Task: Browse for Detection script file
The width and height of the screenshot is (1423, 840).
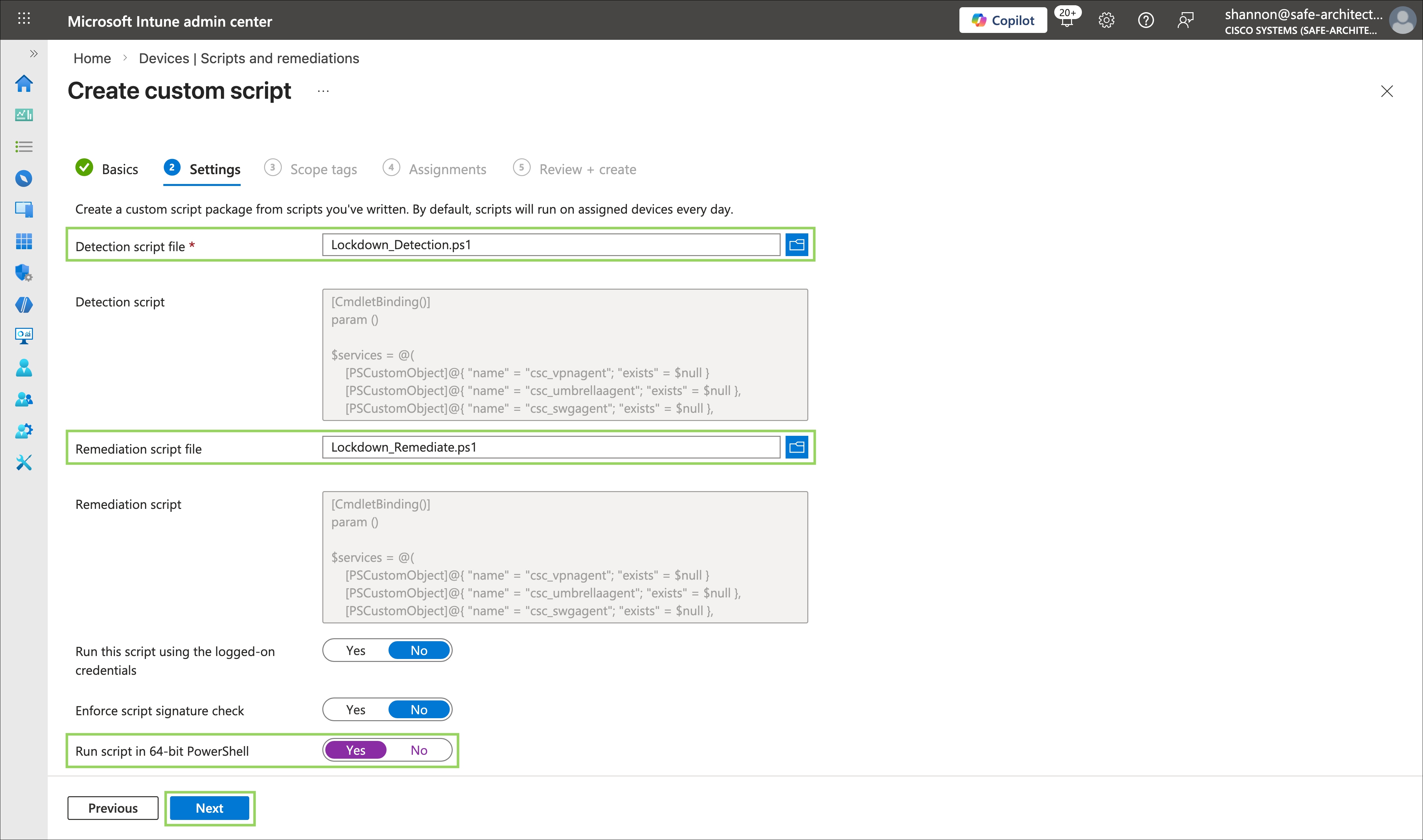Action: coord(797,245)
